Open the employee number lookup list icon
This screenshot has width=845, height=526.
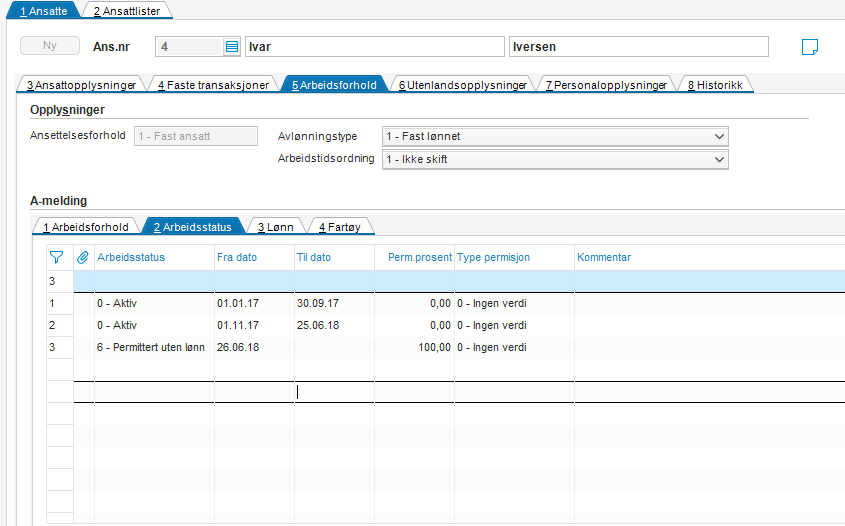point(232,47)
